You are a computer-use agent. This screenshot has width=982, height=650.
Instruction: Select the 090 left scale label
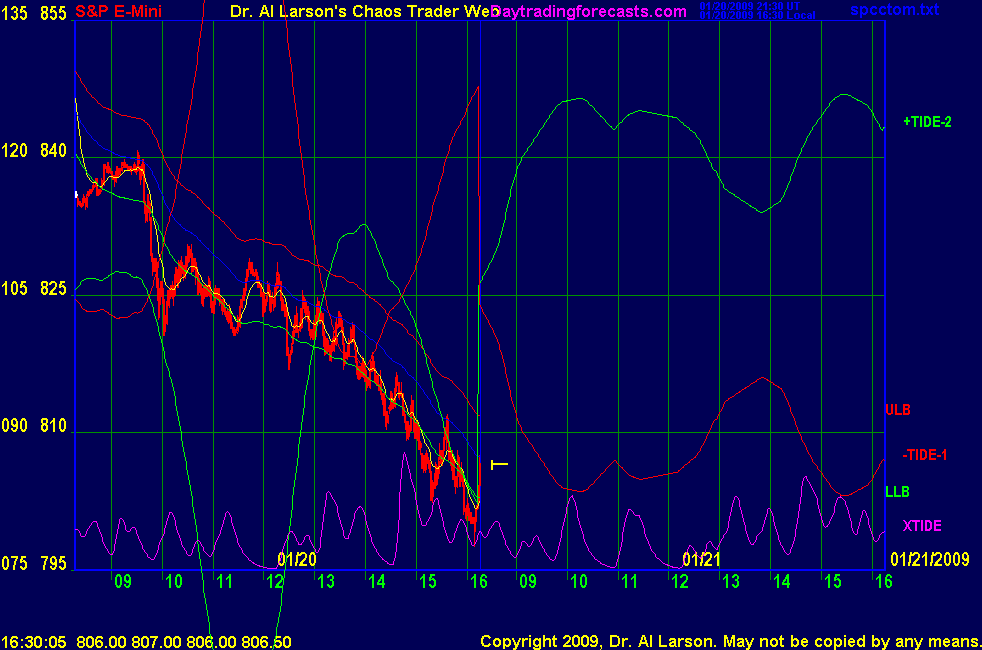[x=14, y=426]
